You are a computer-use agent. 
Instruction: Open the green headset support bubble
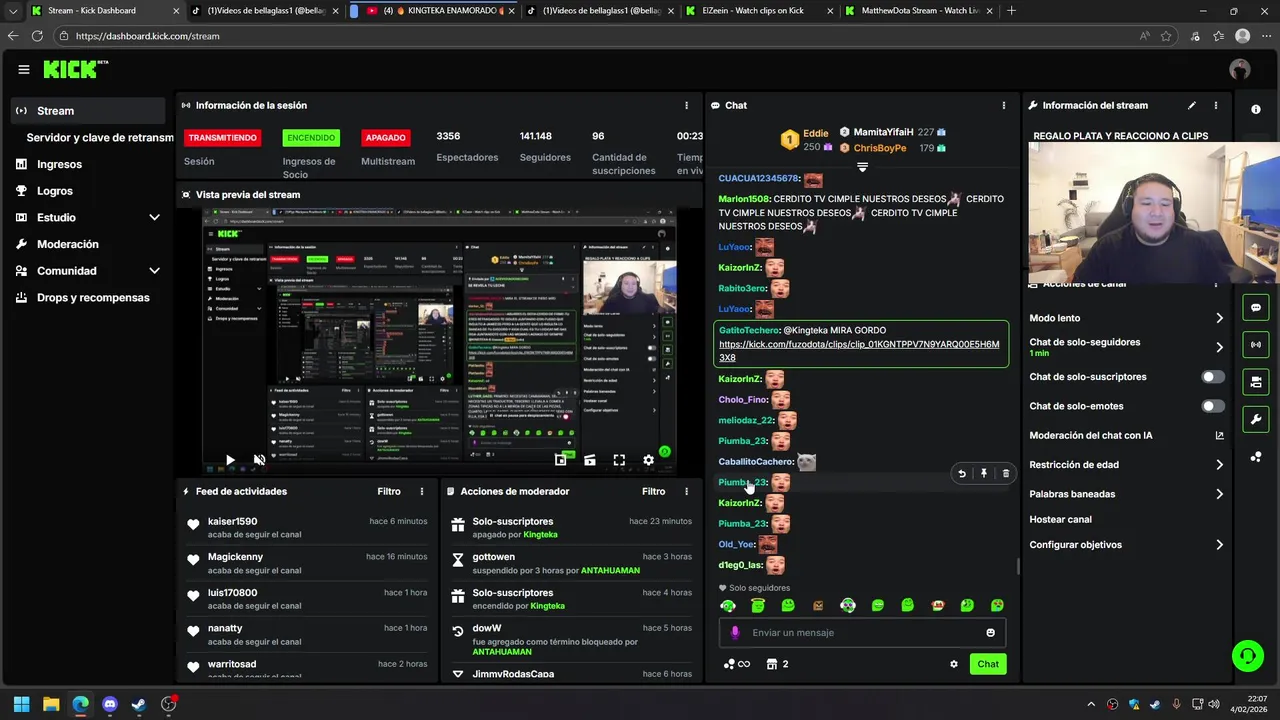(1247, 656)
